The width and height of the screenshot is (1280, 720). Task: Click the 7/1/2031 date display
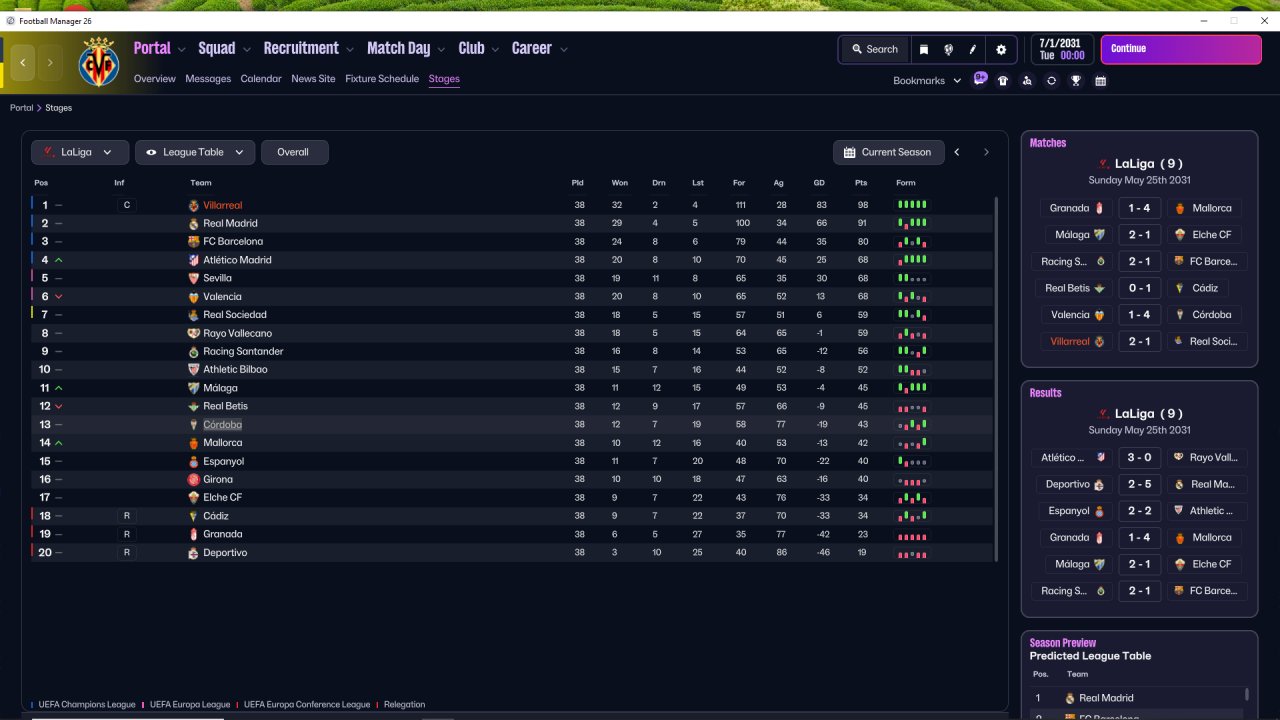(1062, 49)
